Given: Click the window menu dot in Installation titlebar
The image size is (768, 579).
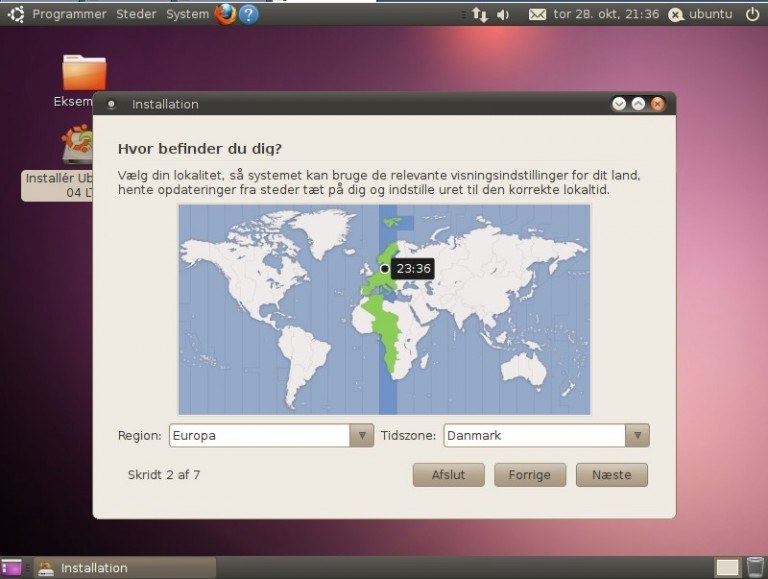Looking at the screenshot, I should (x=111, y=104).
